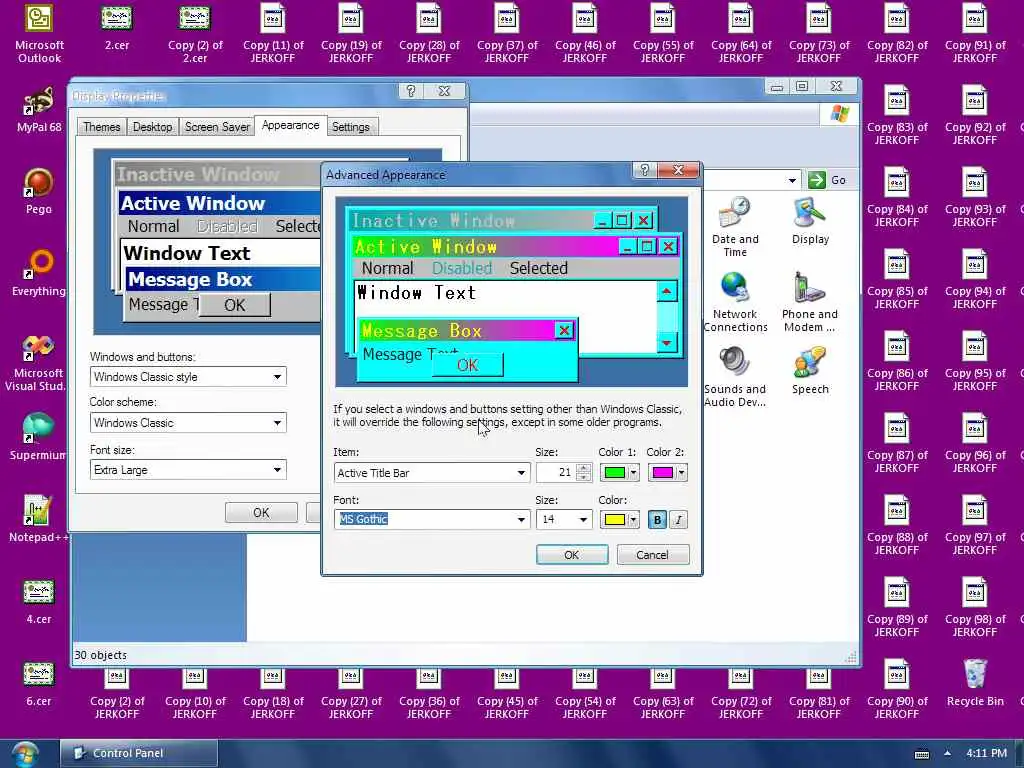
Task: Click preview window scrollbar up arrow
Action: click(666, 291)
